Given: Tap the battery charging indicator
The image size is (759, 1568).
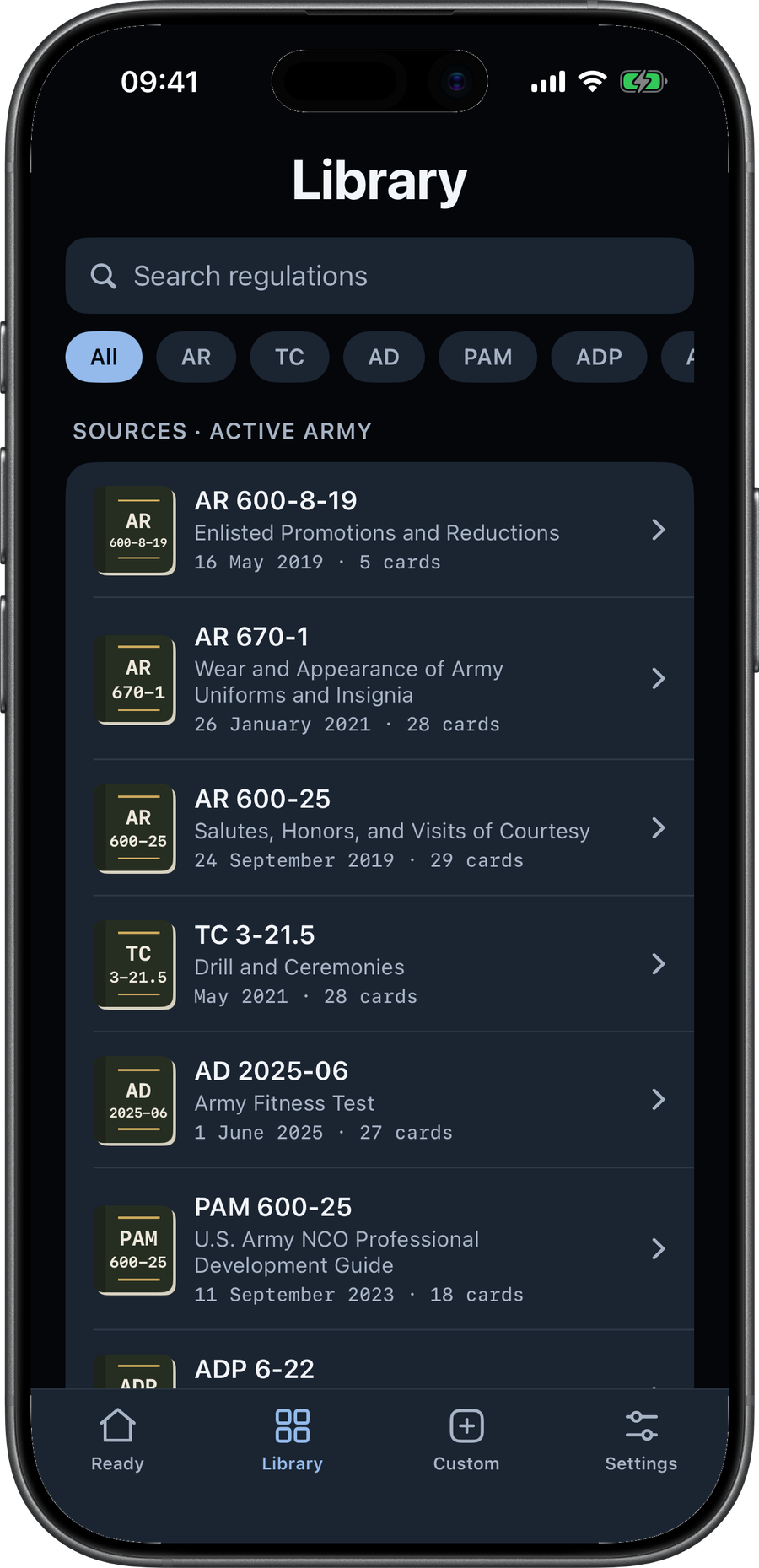Looking at the screenshot, I should coord(643,82).
